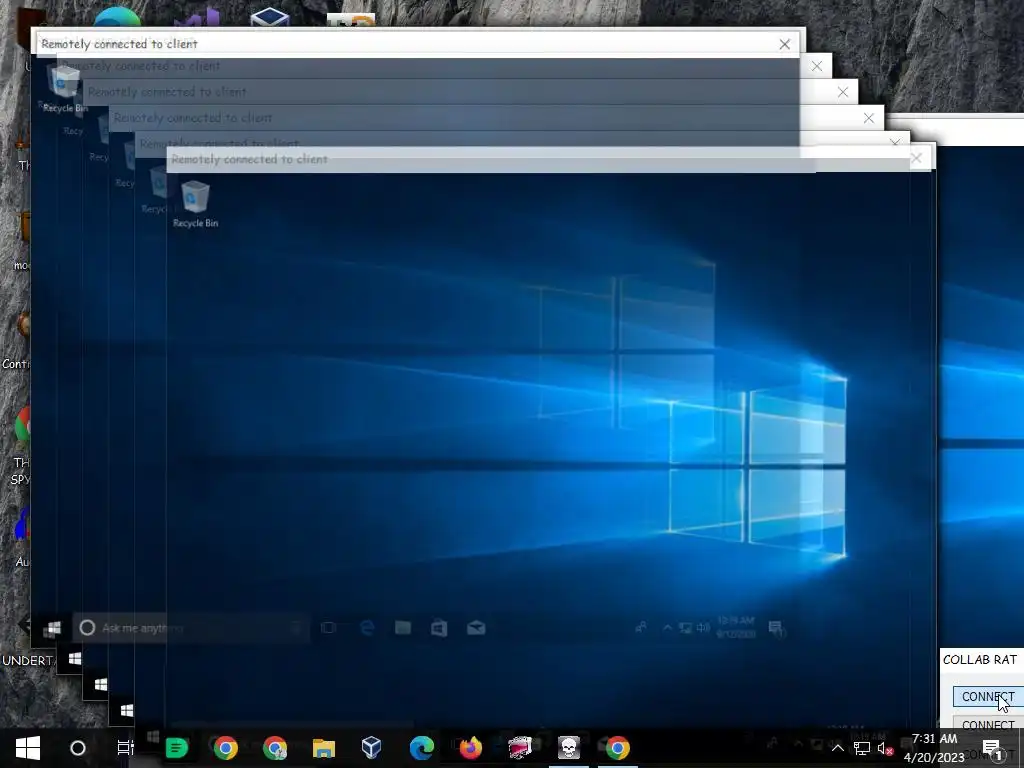This screenshot has width=1024, height=768.
Task: Open the remote action center icon
Action: (776, 628)
